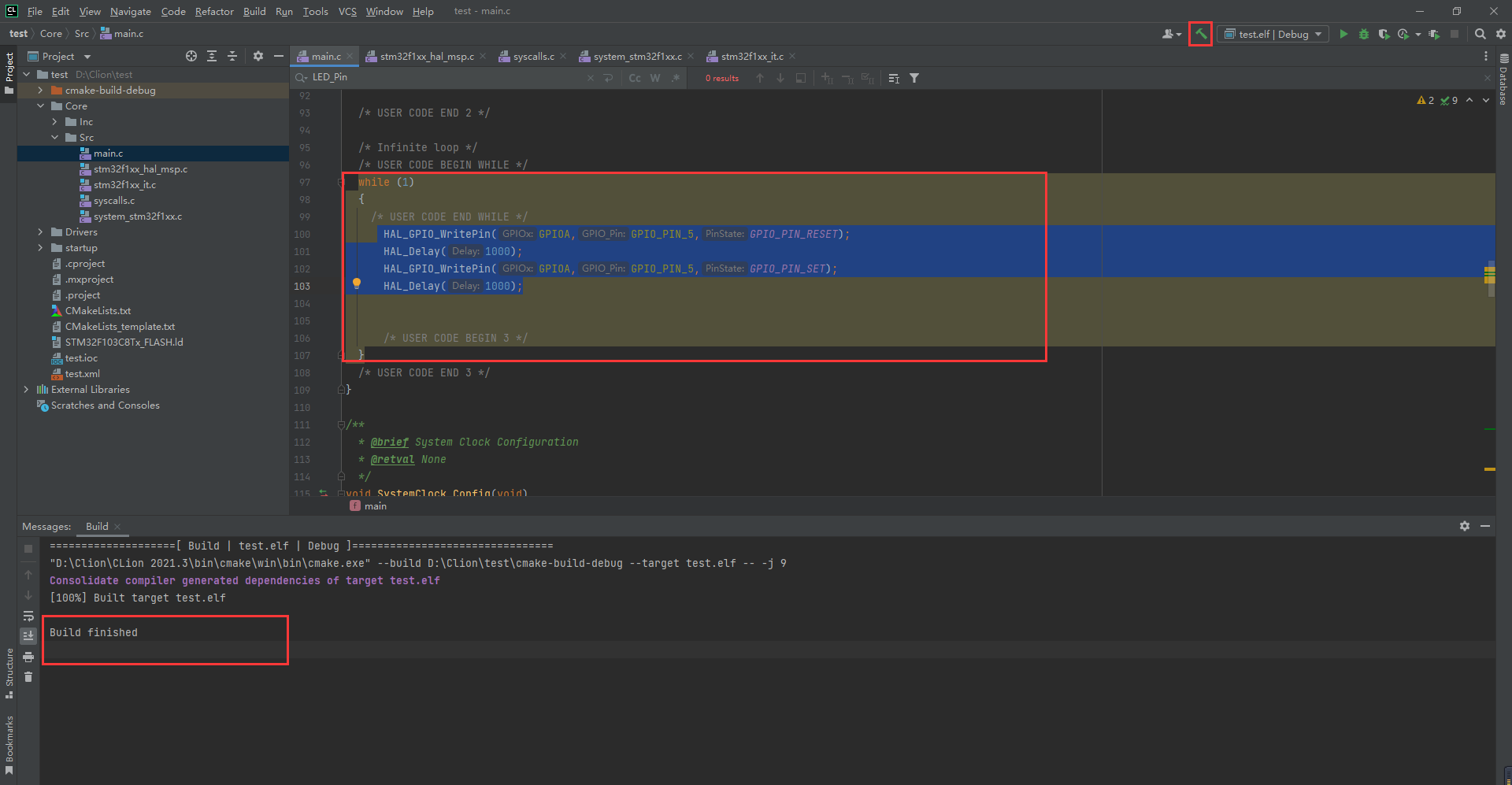The image size is (1512, 785).
Task: Toggle the find bar filter funnel icon
Action: coord(914,78)
